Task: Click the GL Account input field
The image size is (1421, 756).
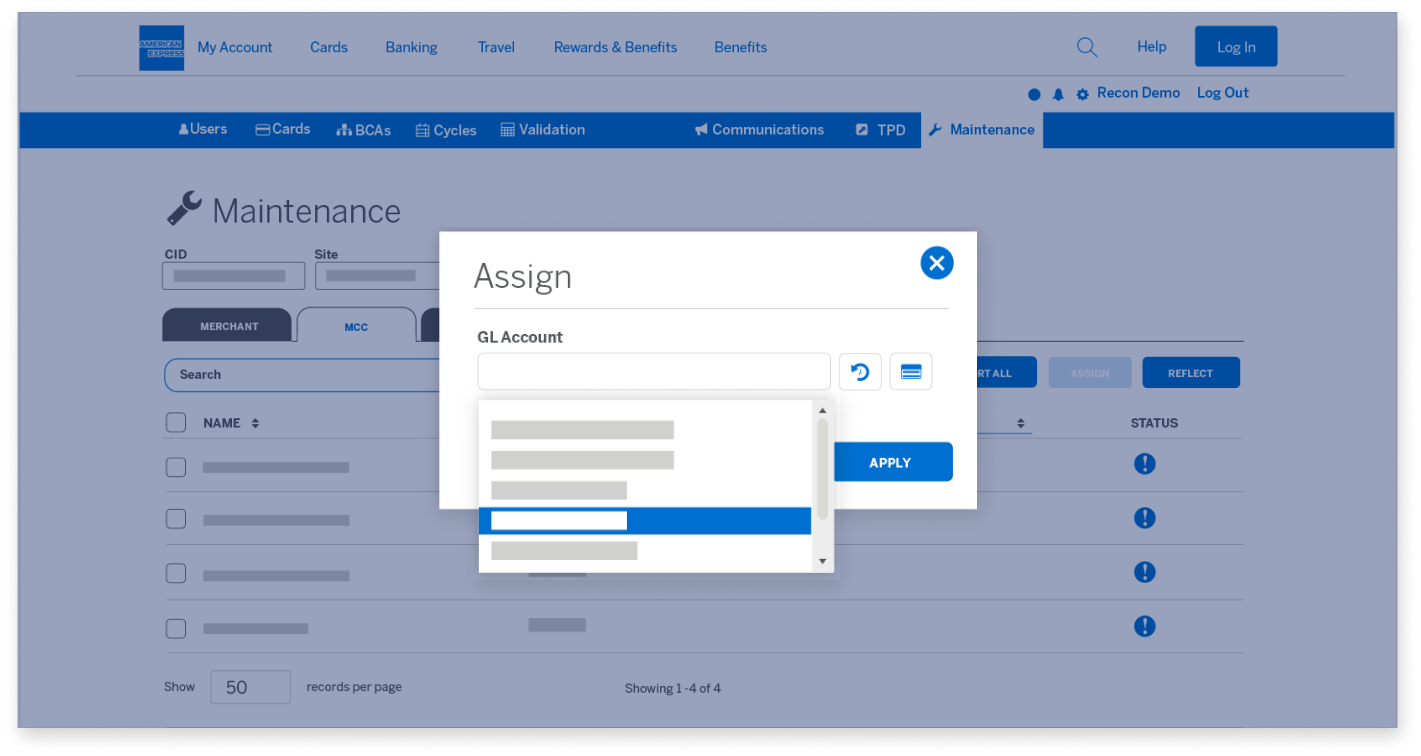Action: pyautogui.click(x=653, y=372)
